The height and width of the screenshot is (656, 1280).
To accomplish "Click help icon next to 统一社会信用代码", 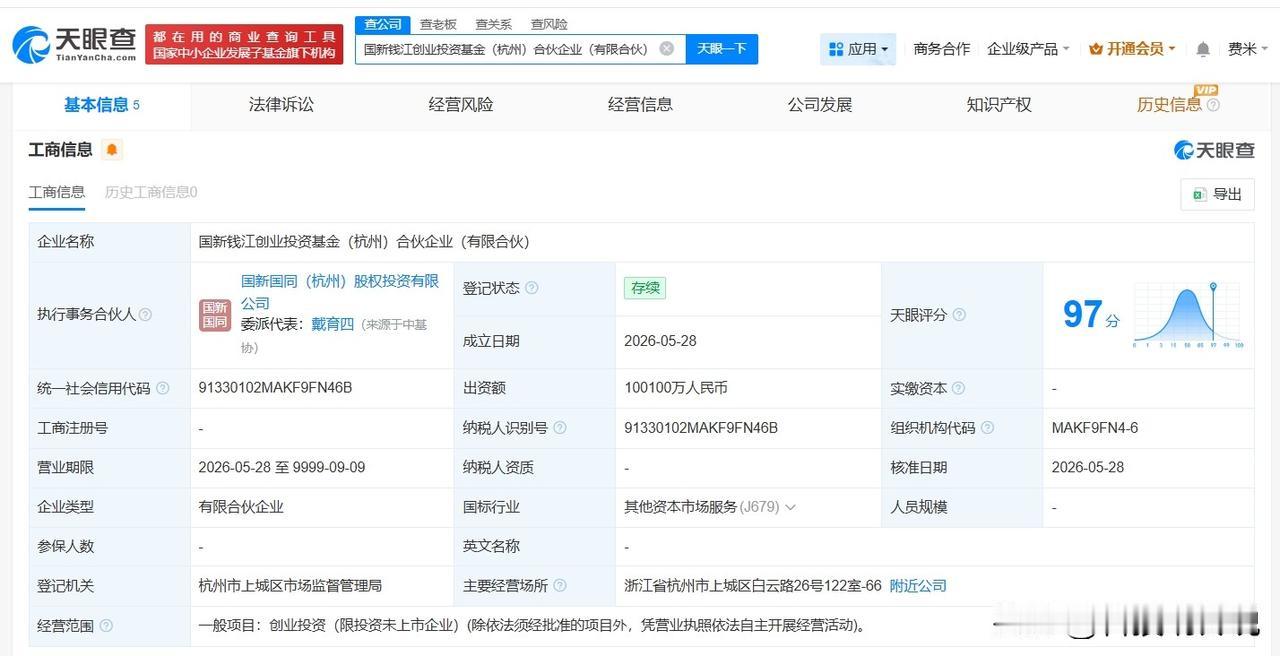I will [163, 388].
